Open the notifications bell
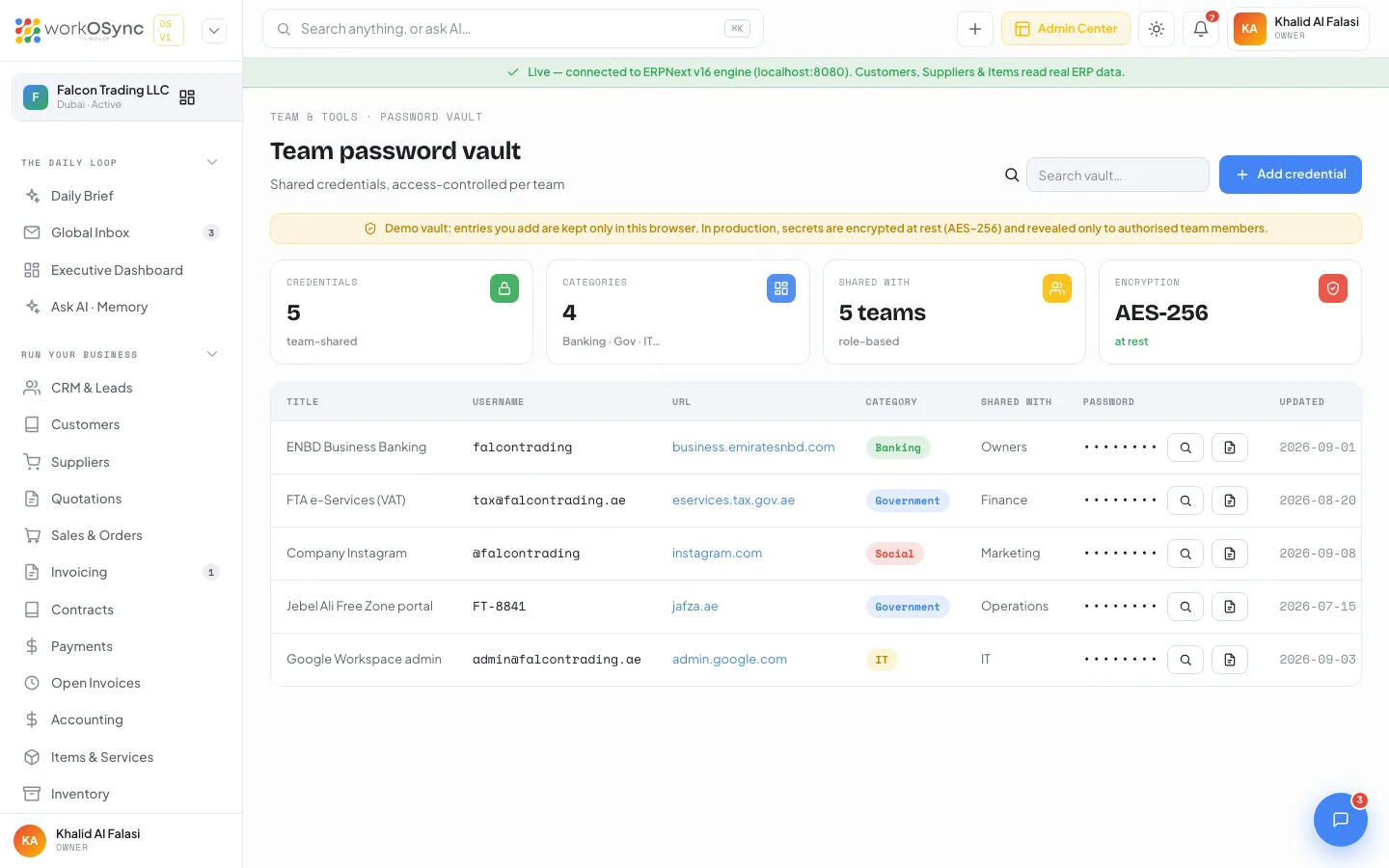 pyautogui.click(x=1201, y=29)
